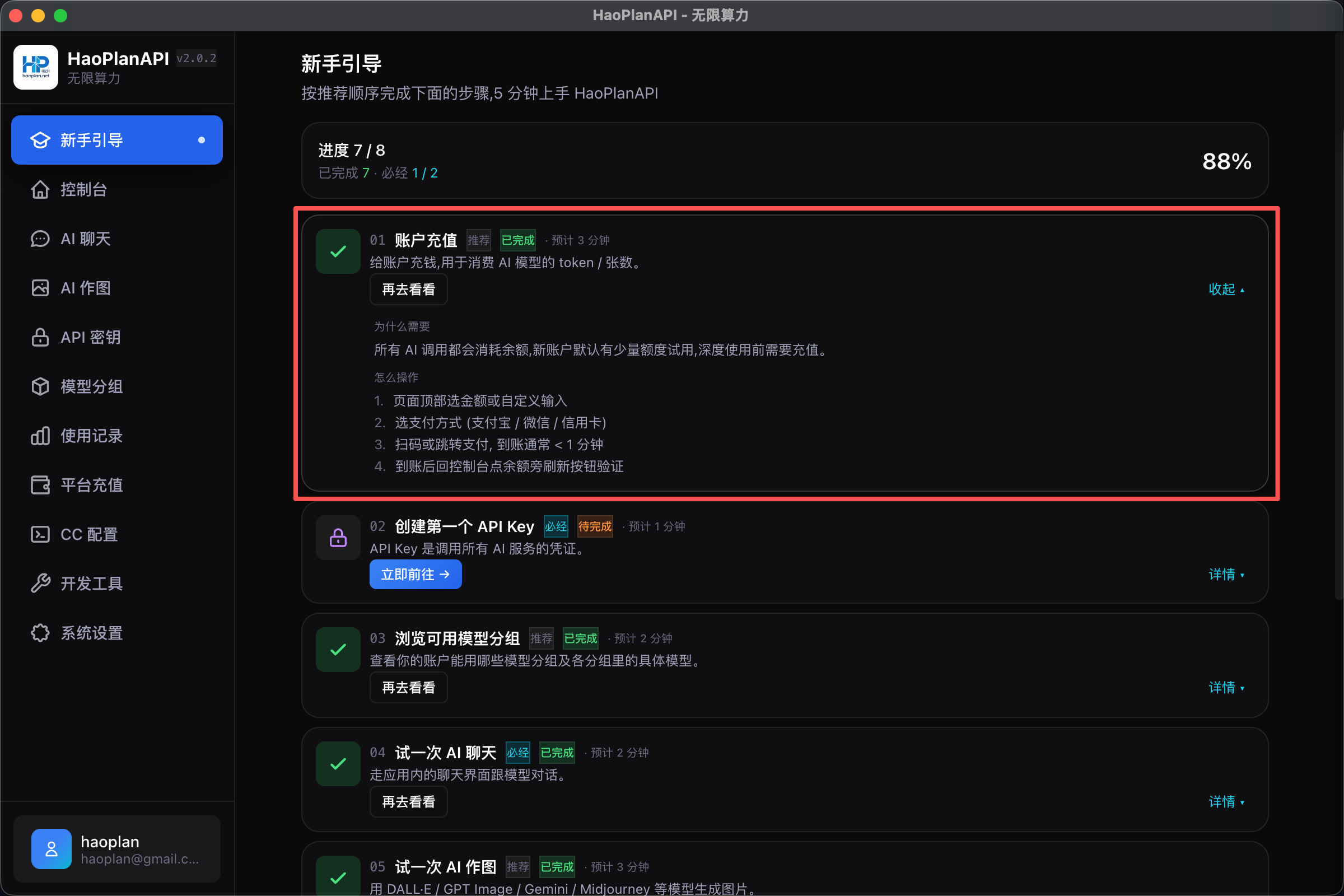Open CC 配置 in the sidebar
Image resolution: width=1344 pixels, height=896 pixels.
click(x=117, y=534)
